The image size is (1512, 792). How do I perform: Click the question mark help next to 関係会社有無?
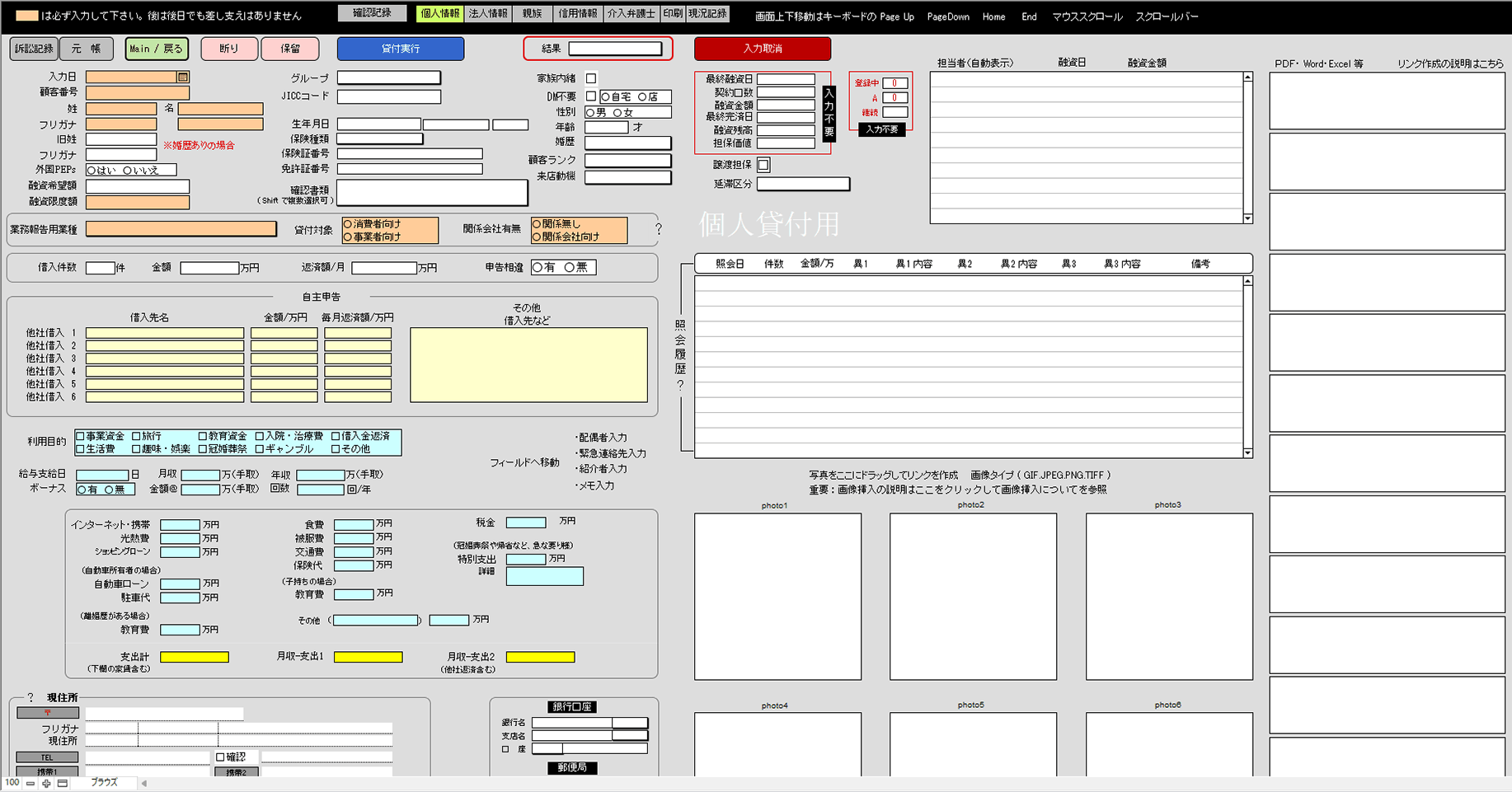[x=658, y=229]
